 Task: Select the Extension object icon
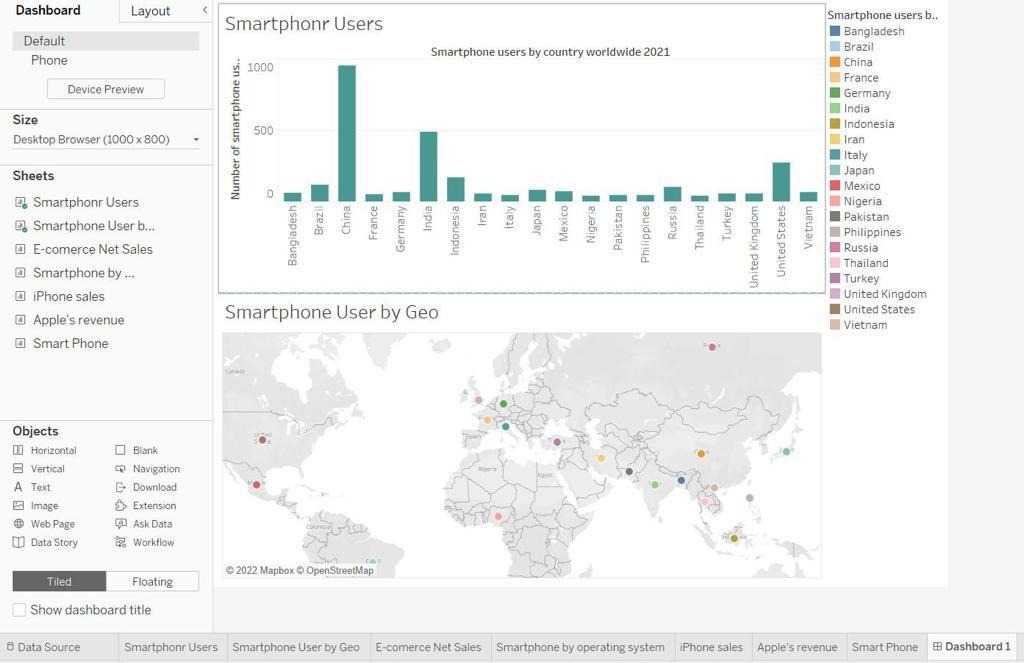(120, 506)
